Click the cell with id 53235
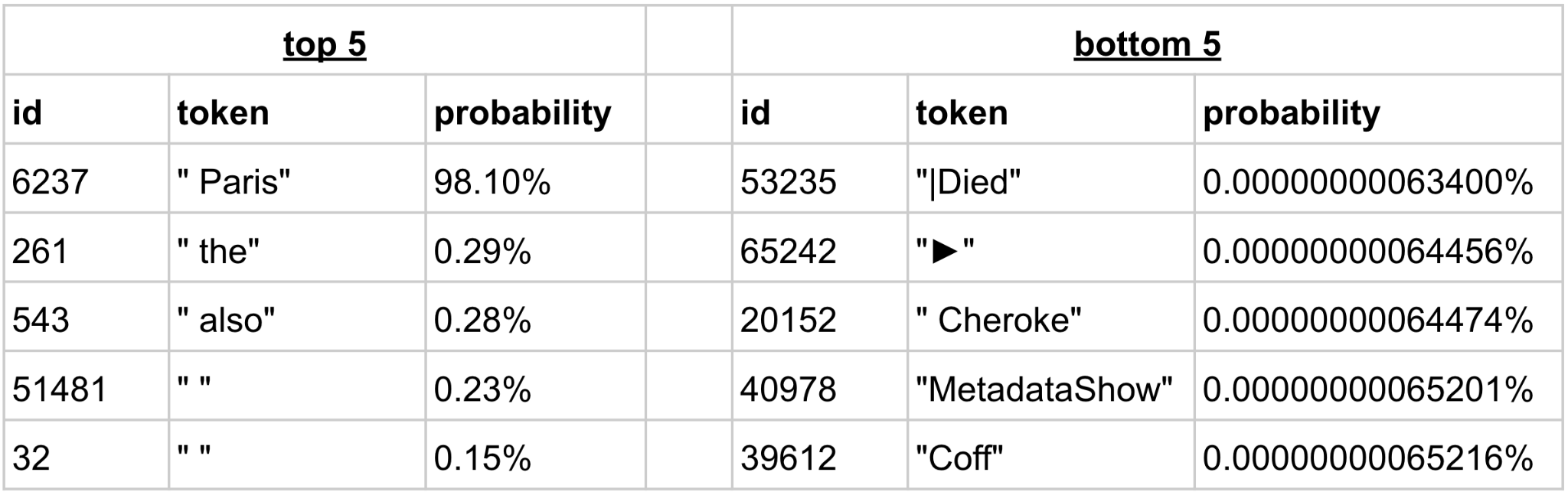This screenshot has width=1568, height=495. (x=789, y=182)
